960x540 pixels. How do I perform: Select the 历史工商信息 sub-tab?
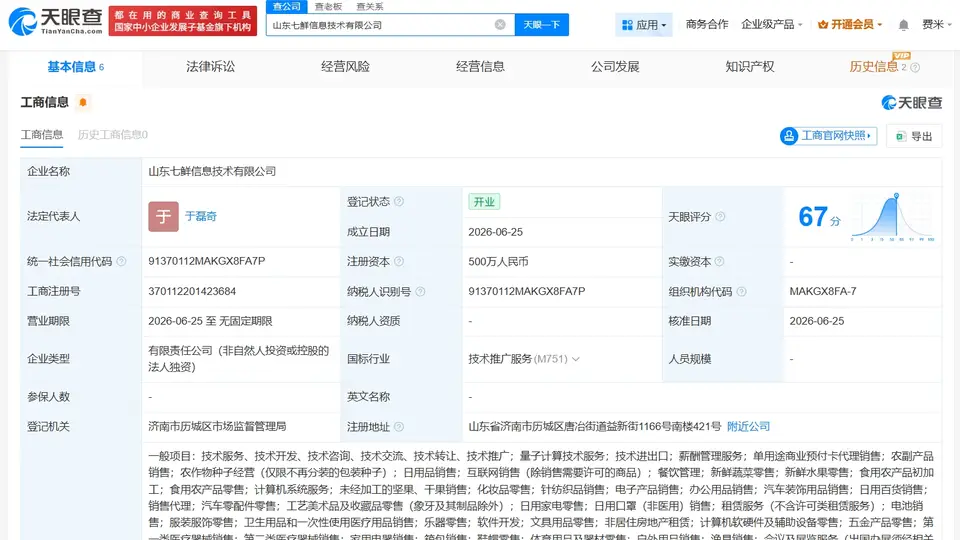(113, 135)
